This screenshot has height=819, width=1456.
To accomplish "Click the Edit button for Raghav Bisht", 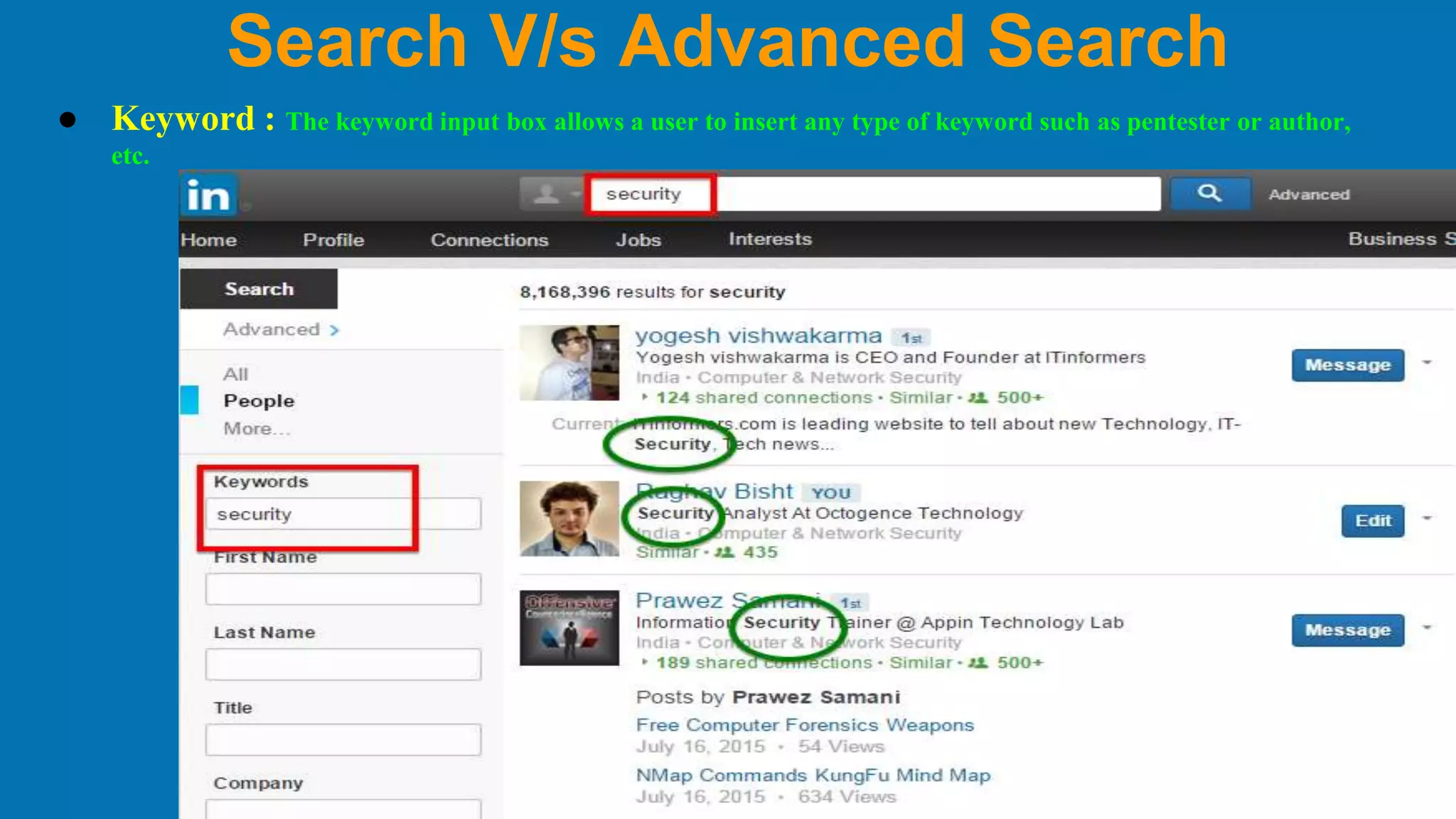I will [1373, 520].
